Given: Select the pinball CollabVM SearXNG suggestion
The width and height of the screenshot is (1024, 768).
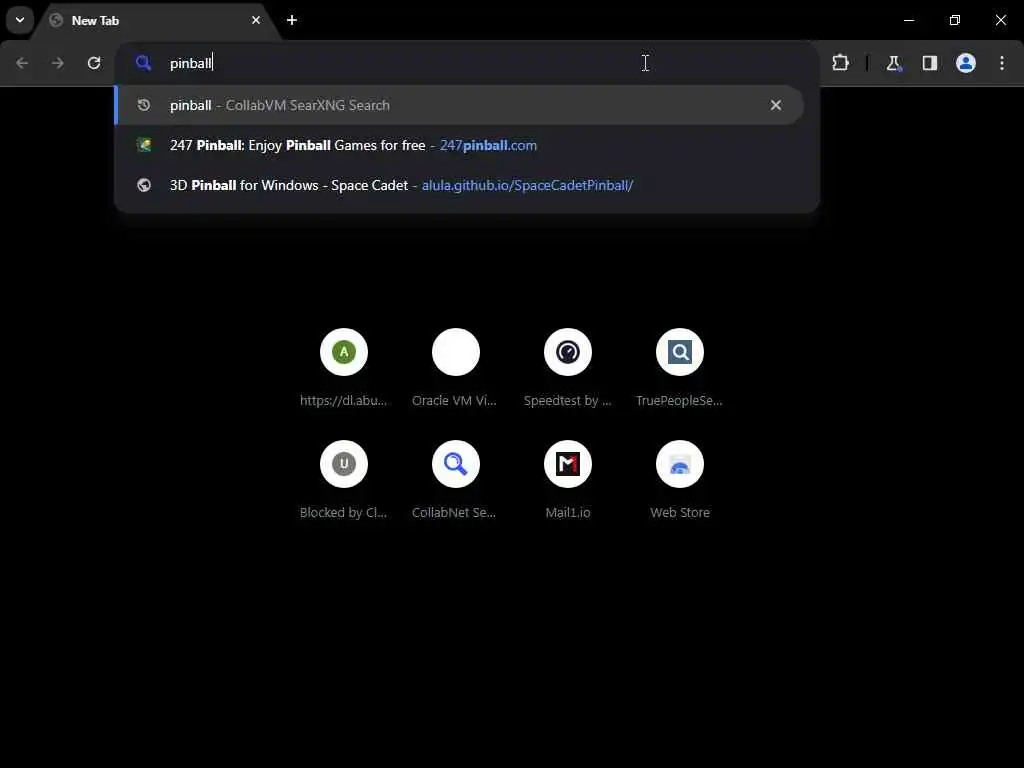Looking at the screenshot, I should point(458,105).
